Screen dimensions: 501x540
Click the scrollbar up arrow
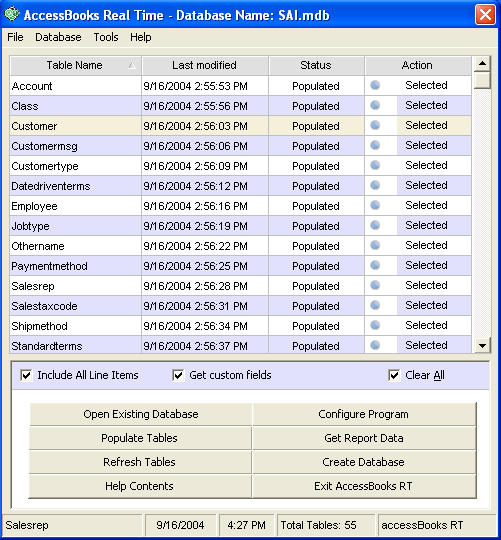[x=482, y=63]
